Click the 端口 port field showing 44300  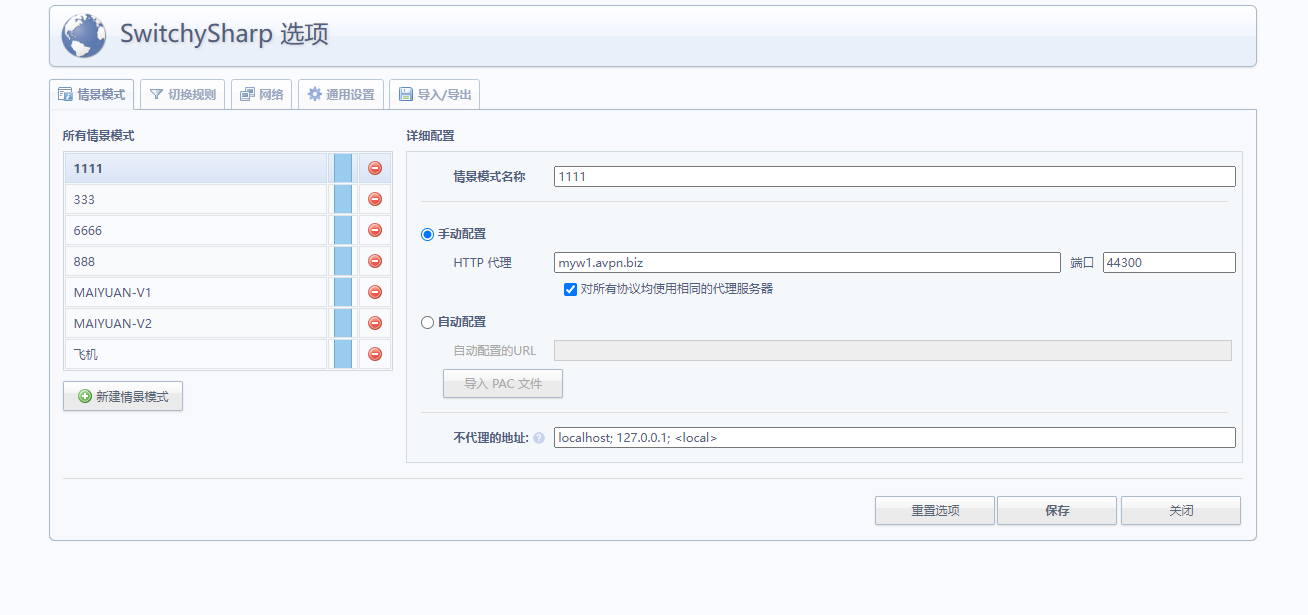point(1169,262)
